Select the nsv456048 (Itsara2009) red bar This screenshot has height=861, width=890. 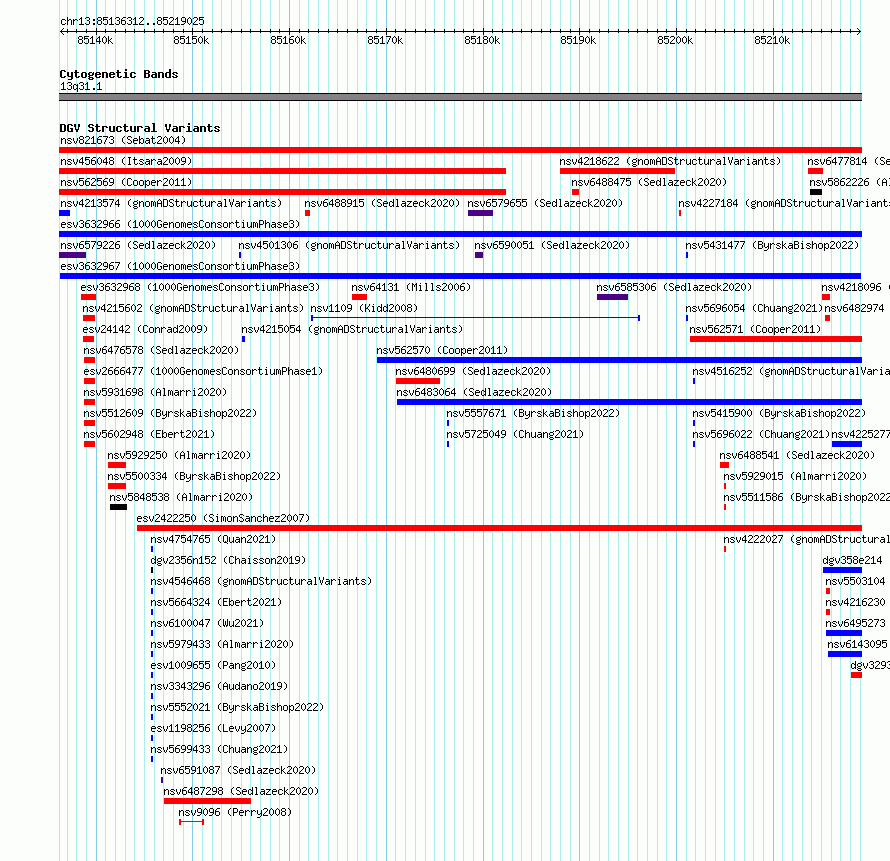pyautogui.click(x=283, y=171)
